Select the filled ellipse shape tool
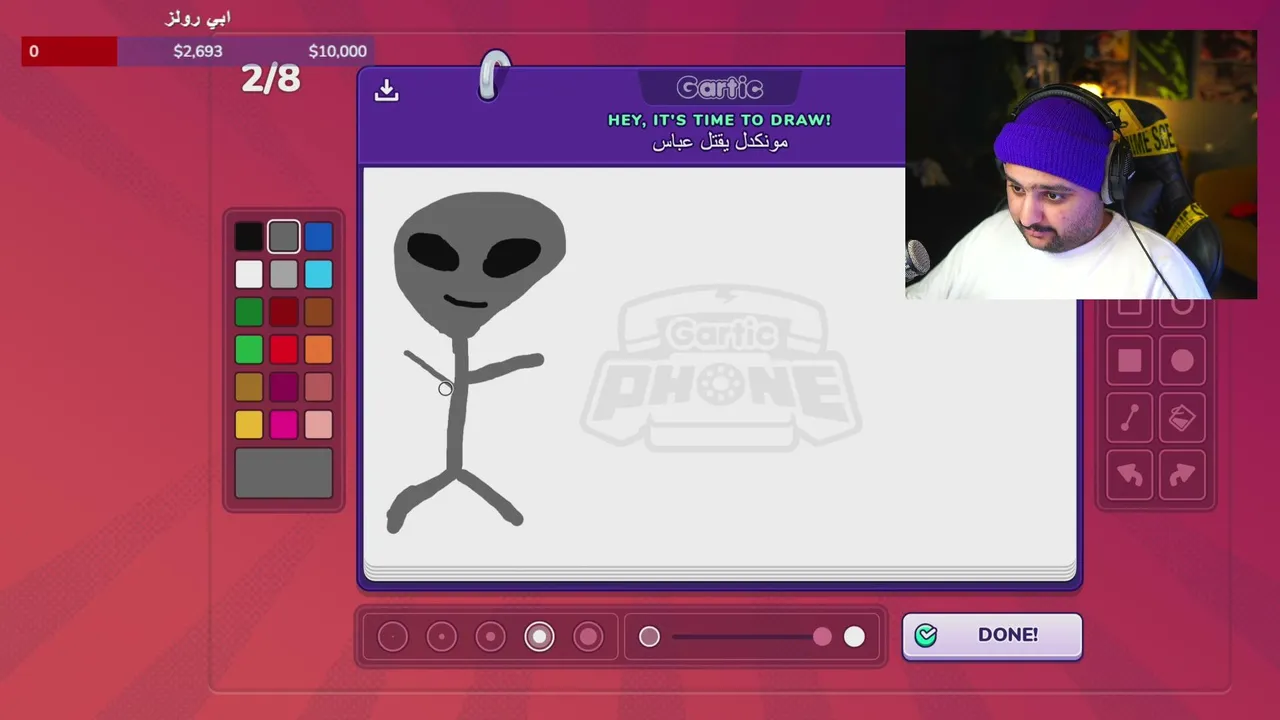Screen dimensions: 1280x720 pyautogui.click(x=1182, y=360)
